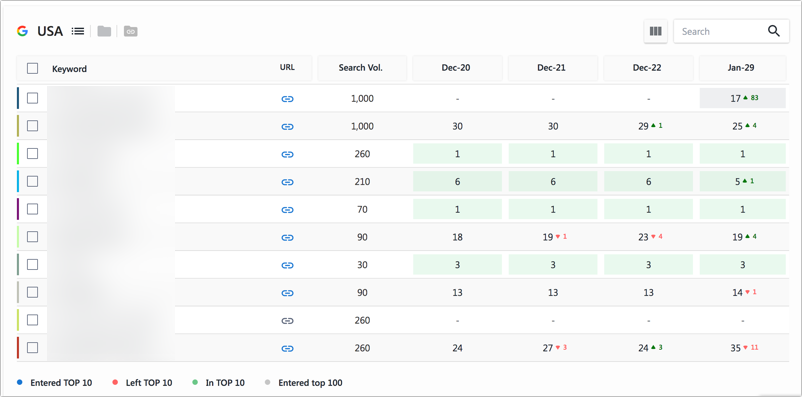The width and height of the screenshot is (802, 397).
Task: Tick checkbox of the row ranked 35 on Jan-29
Action: (x=32, y=347)
